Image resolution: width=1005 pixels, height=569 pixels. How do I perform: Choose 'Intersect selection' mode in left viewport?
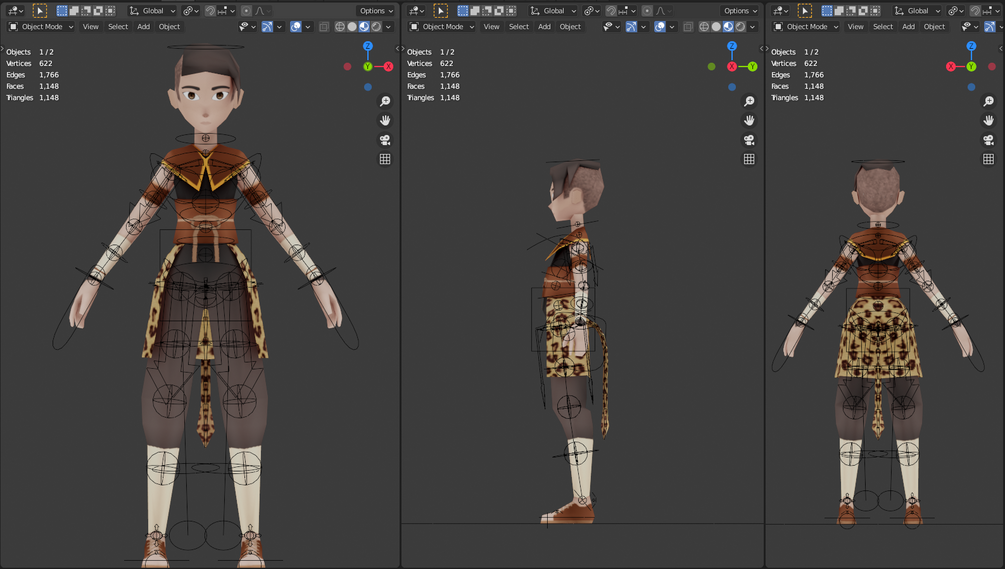click(x=110, y=11)
